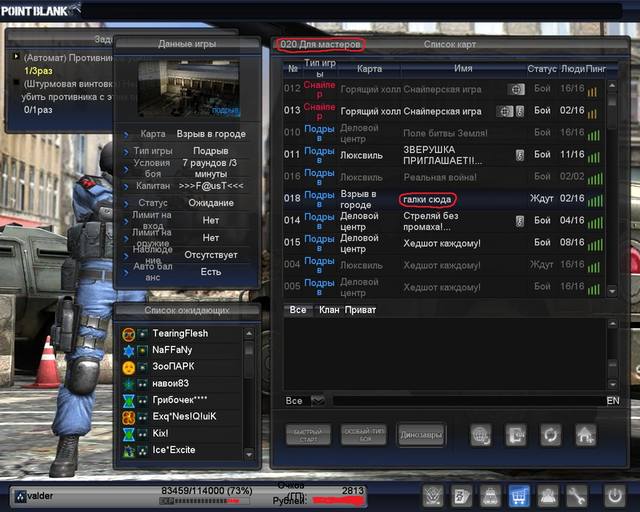The image size is (640, 512).
Task: Sort rooms by the Пинг column header
Action: click(x=596, y=69)
